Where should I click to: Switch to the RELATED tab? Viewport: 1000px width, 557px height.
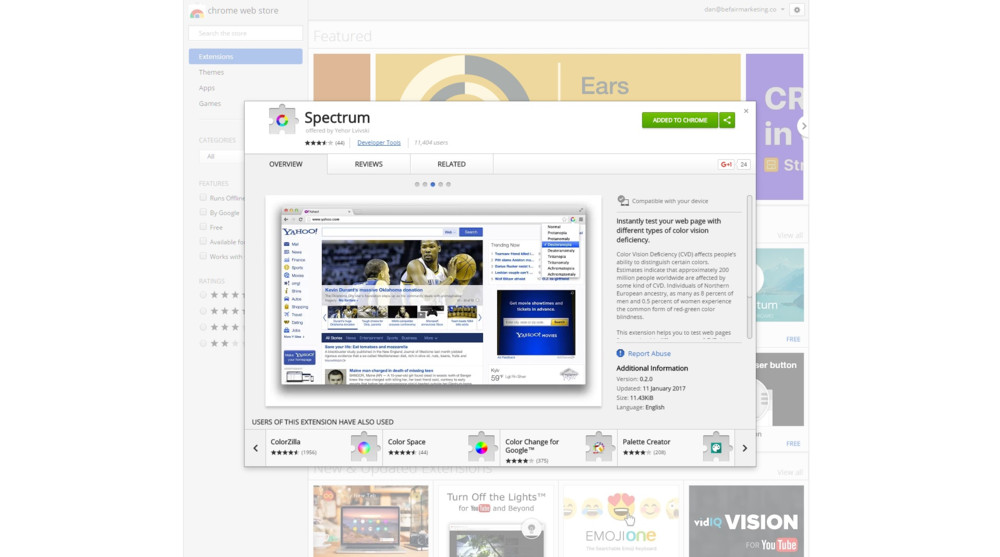(452, 164)
